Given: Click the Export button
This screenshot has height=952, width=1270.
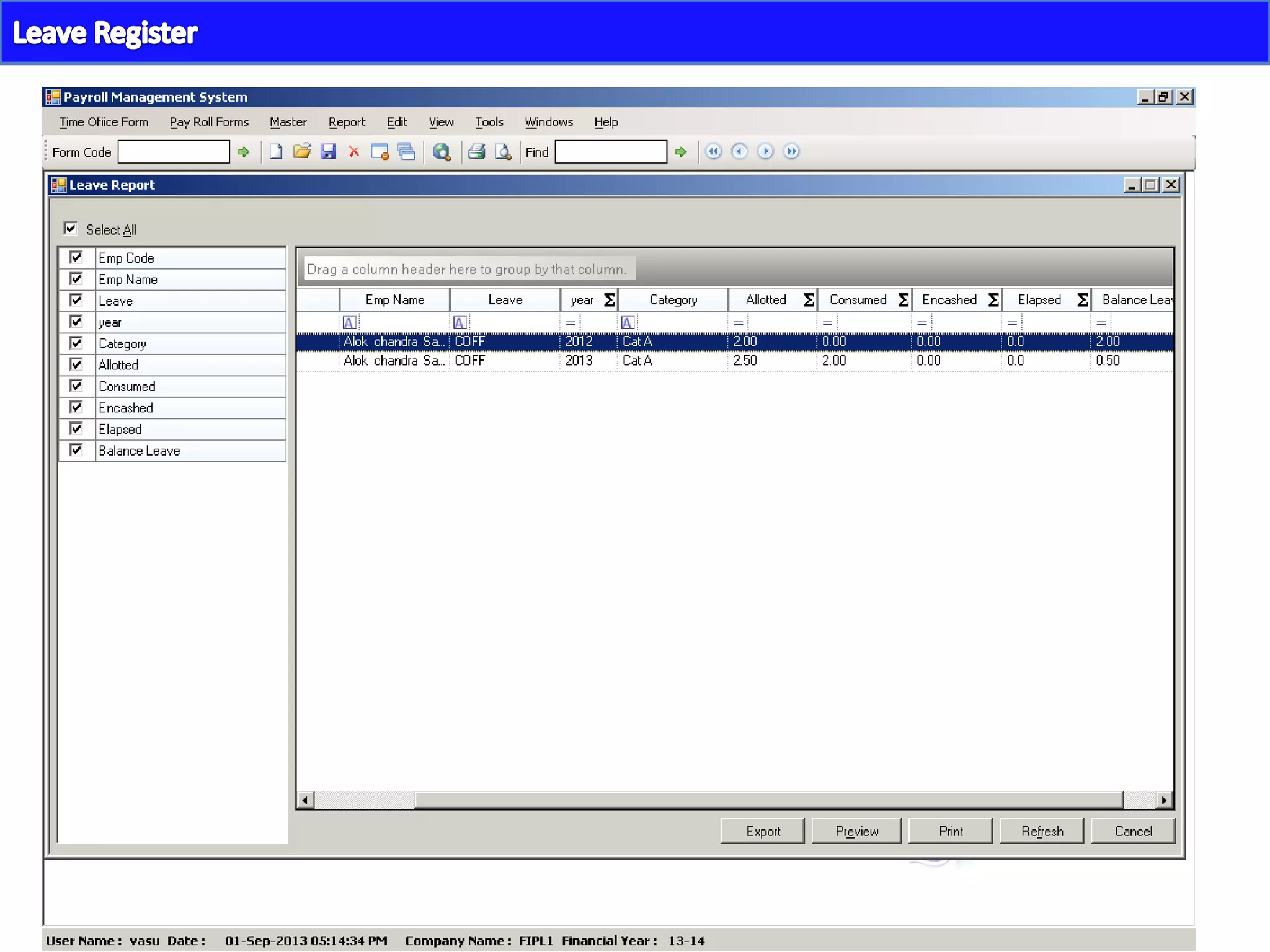Looking at the screenshot, I should [x=762, y=831].
